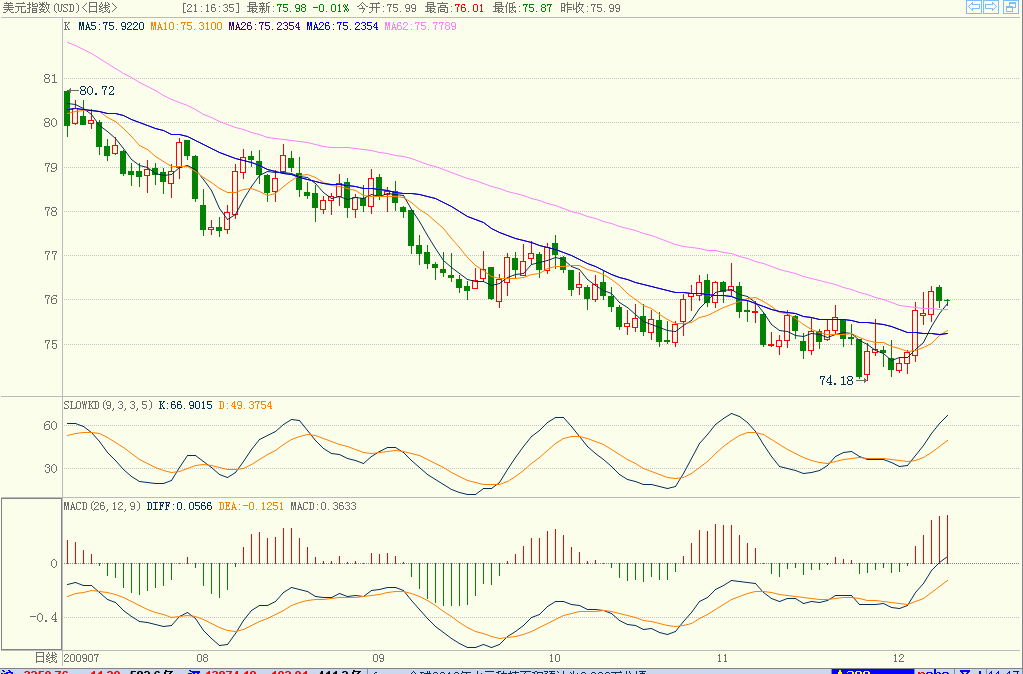Screen dimensions: 1023x674
Task: Click the 80.72 high price annotation
Action: pyautogui.click(x=97, y=91)
